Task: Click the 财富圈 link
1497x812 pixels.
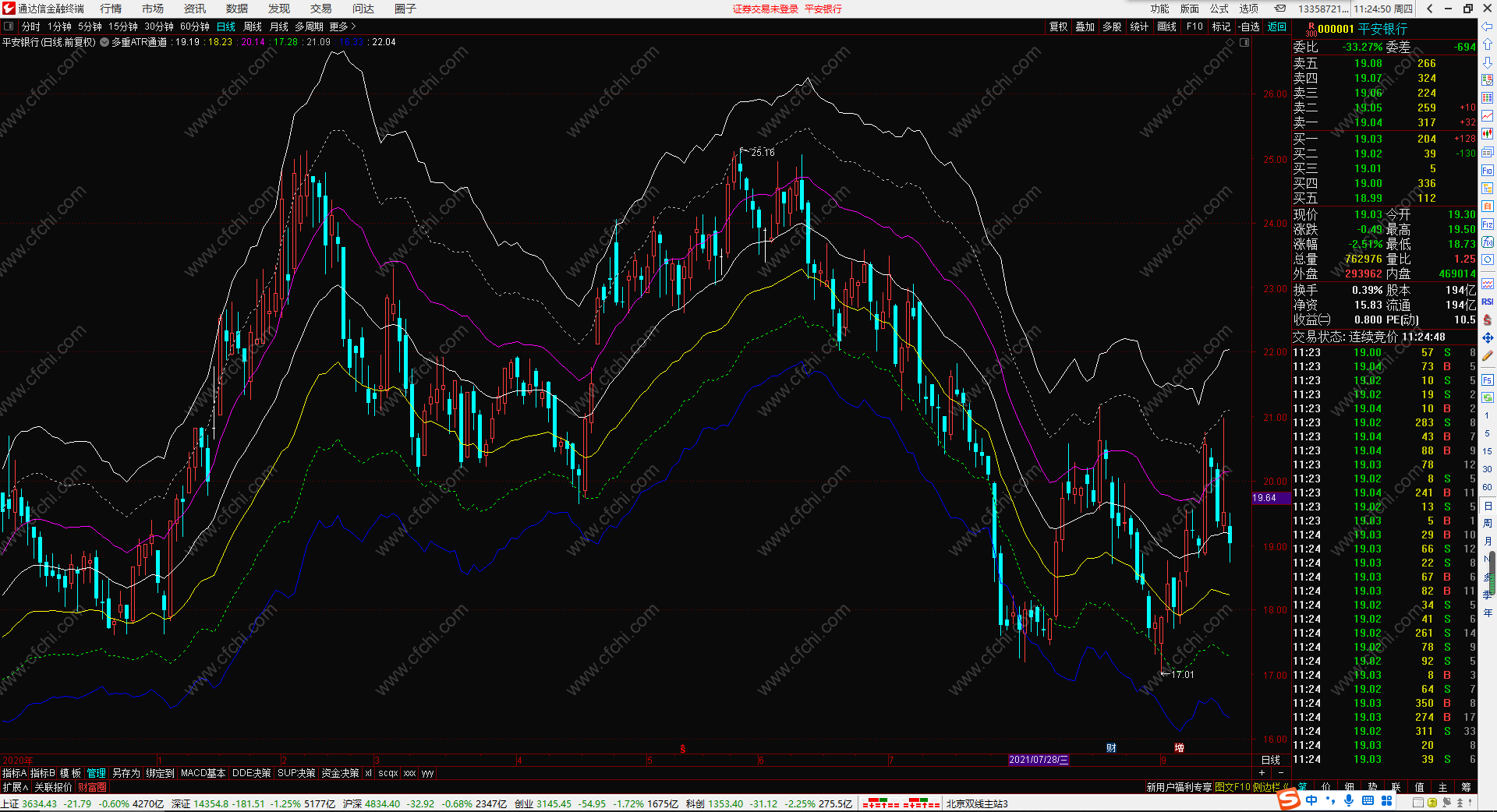Action: point(92,787)
